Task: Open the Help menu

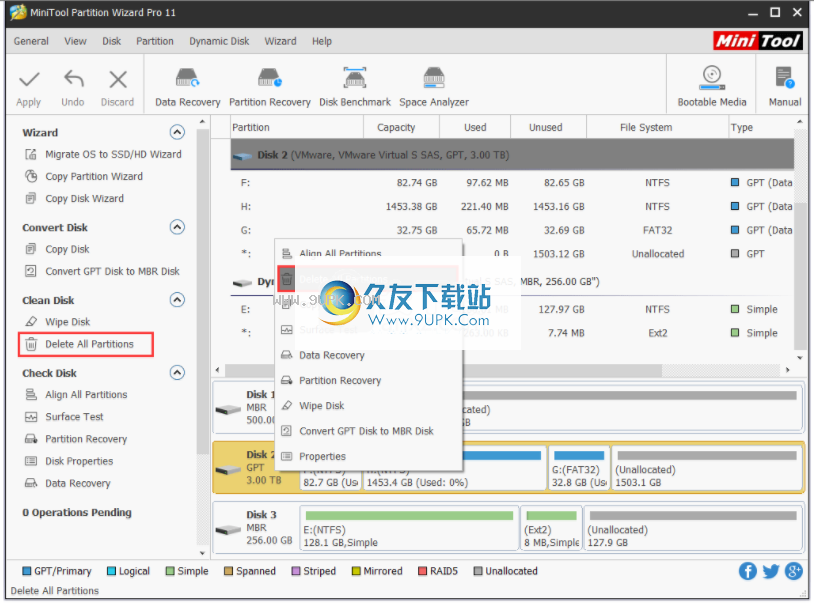Action: [321, 41]
